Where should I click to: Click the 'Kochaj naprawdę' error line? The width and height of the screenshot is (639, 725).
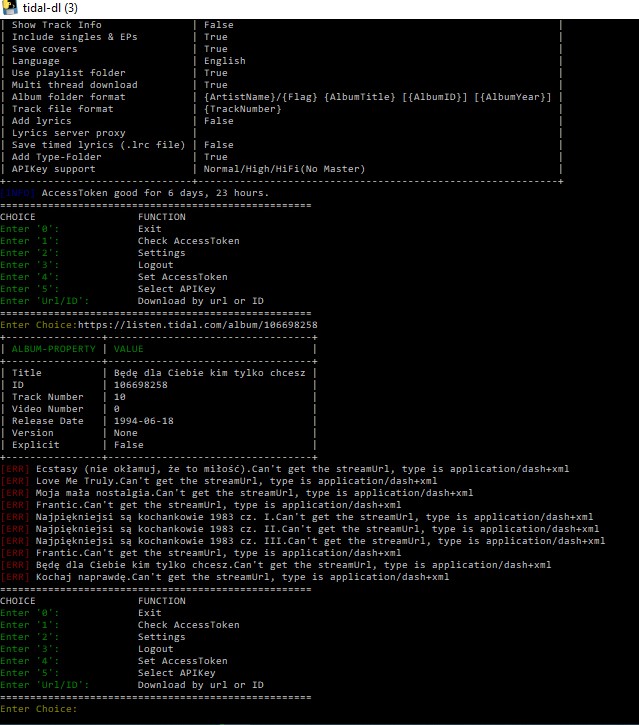pos(225,578)
